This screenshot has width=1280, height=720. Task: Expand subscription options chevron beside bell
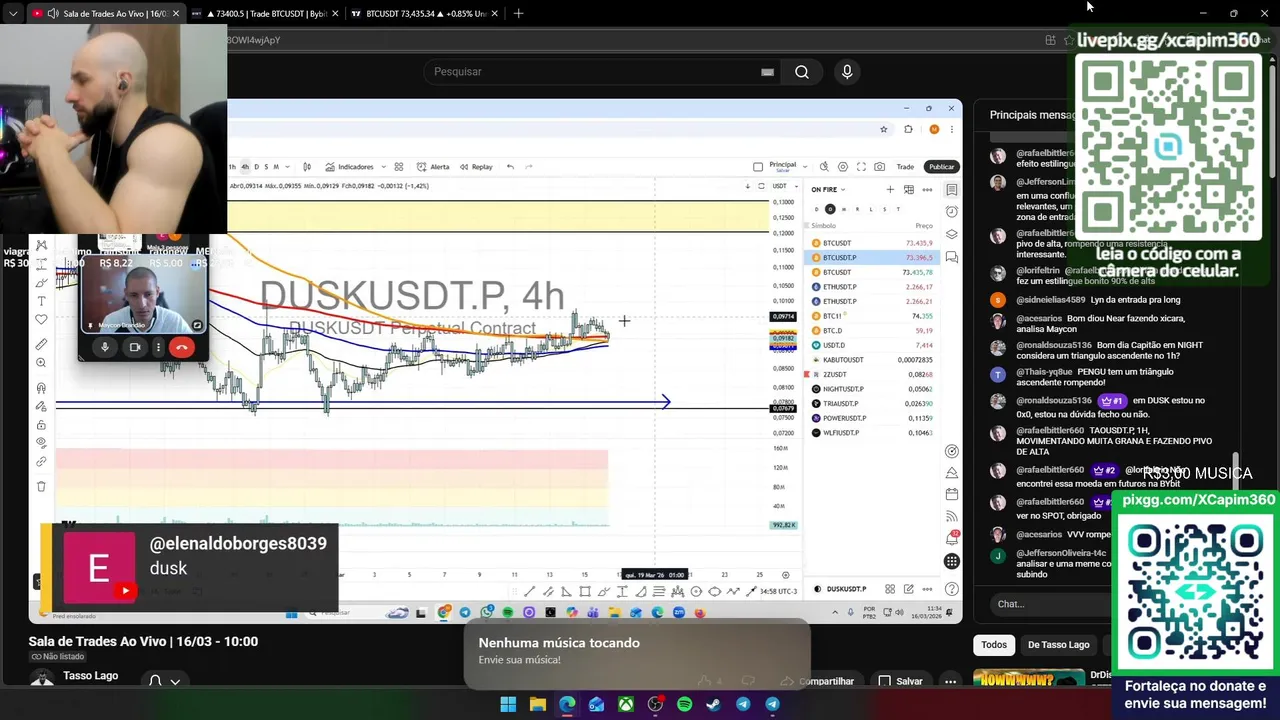click(175, 682)
